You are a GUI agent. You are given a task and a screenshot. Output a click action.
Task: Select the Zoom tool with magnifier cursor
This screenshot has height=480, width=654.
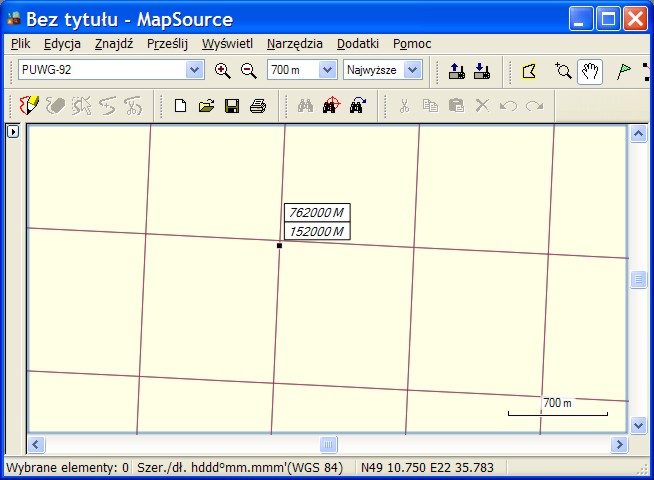pos(563,71)
